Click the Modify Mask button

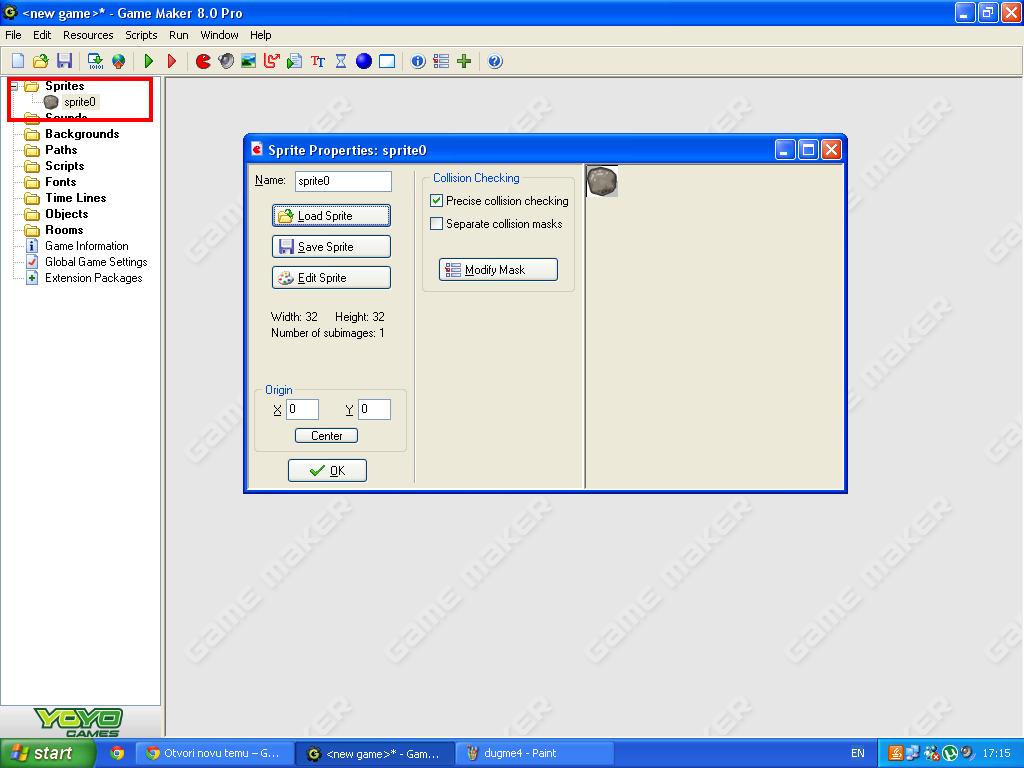[x=498, y=270]
